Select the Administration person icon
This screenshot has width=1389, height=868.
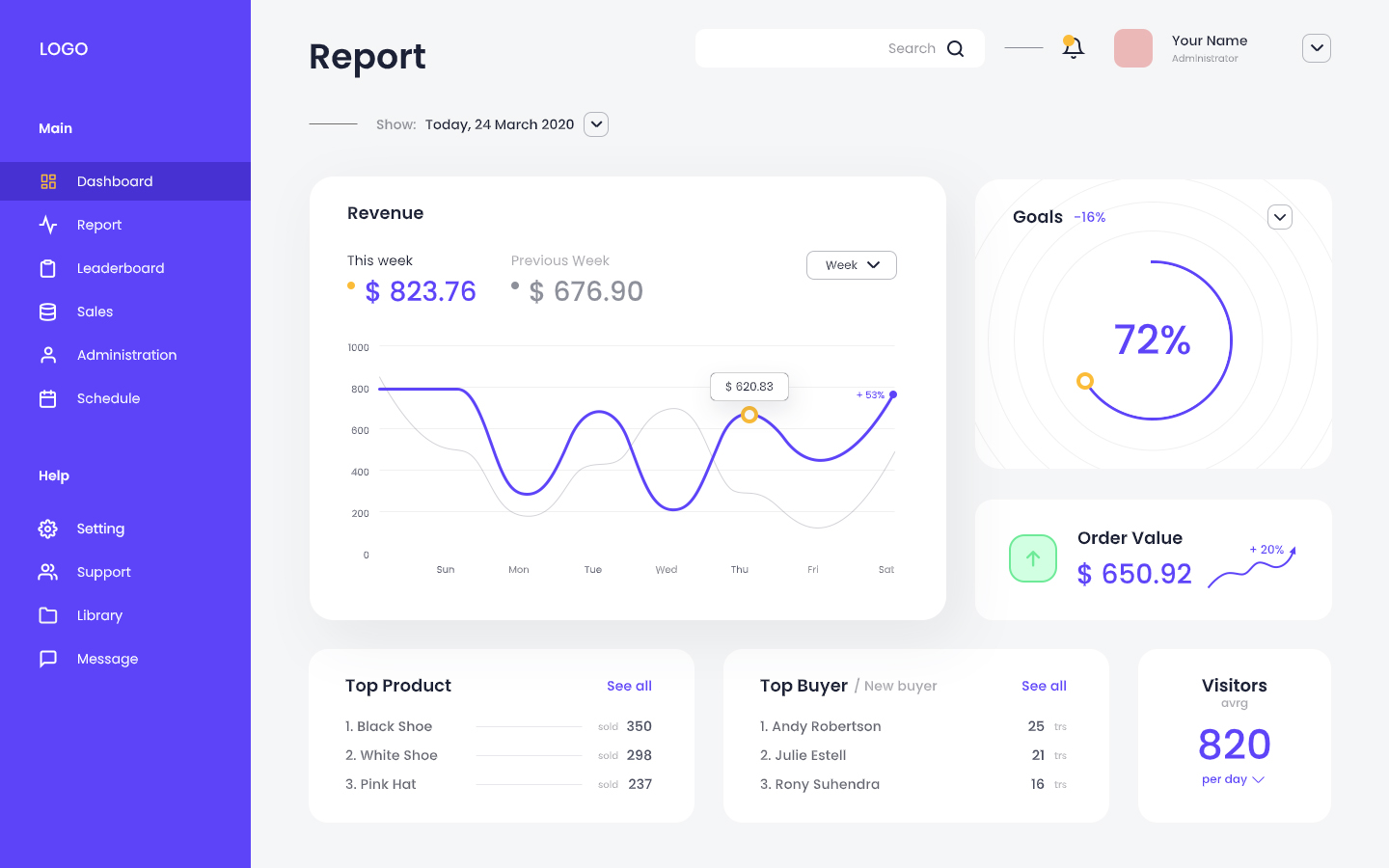coord(48,354)
